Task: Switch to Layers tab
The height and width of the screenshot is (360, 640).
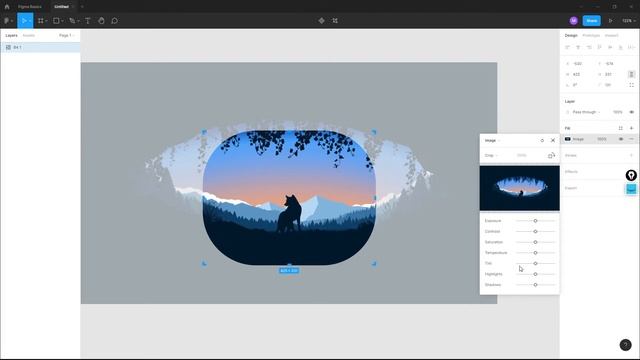Action: tap(11, 36)
